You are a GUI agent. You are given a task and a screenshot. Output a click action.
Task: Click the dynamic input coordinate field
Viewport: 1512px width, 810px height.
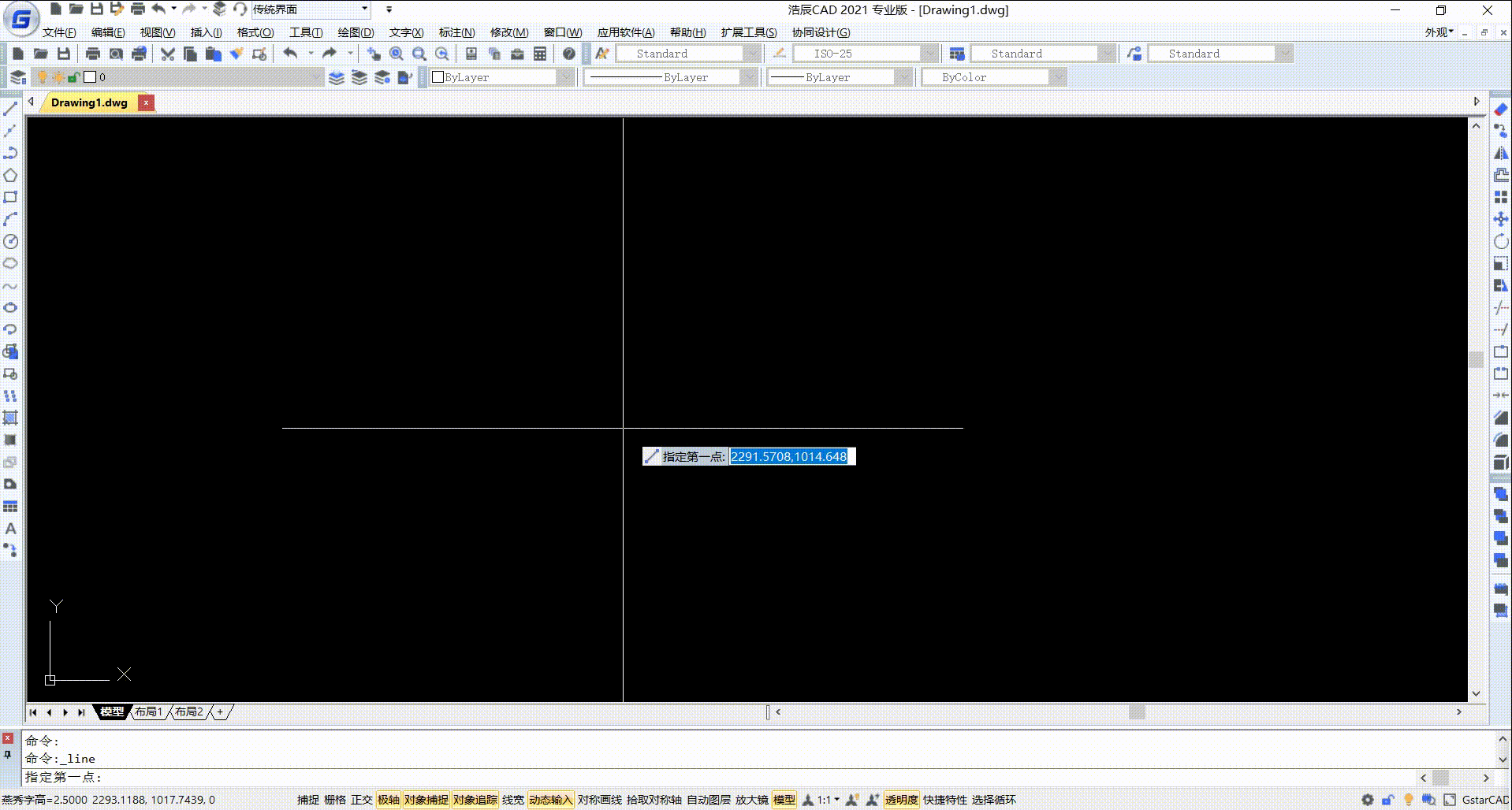[x=792, y=456]
